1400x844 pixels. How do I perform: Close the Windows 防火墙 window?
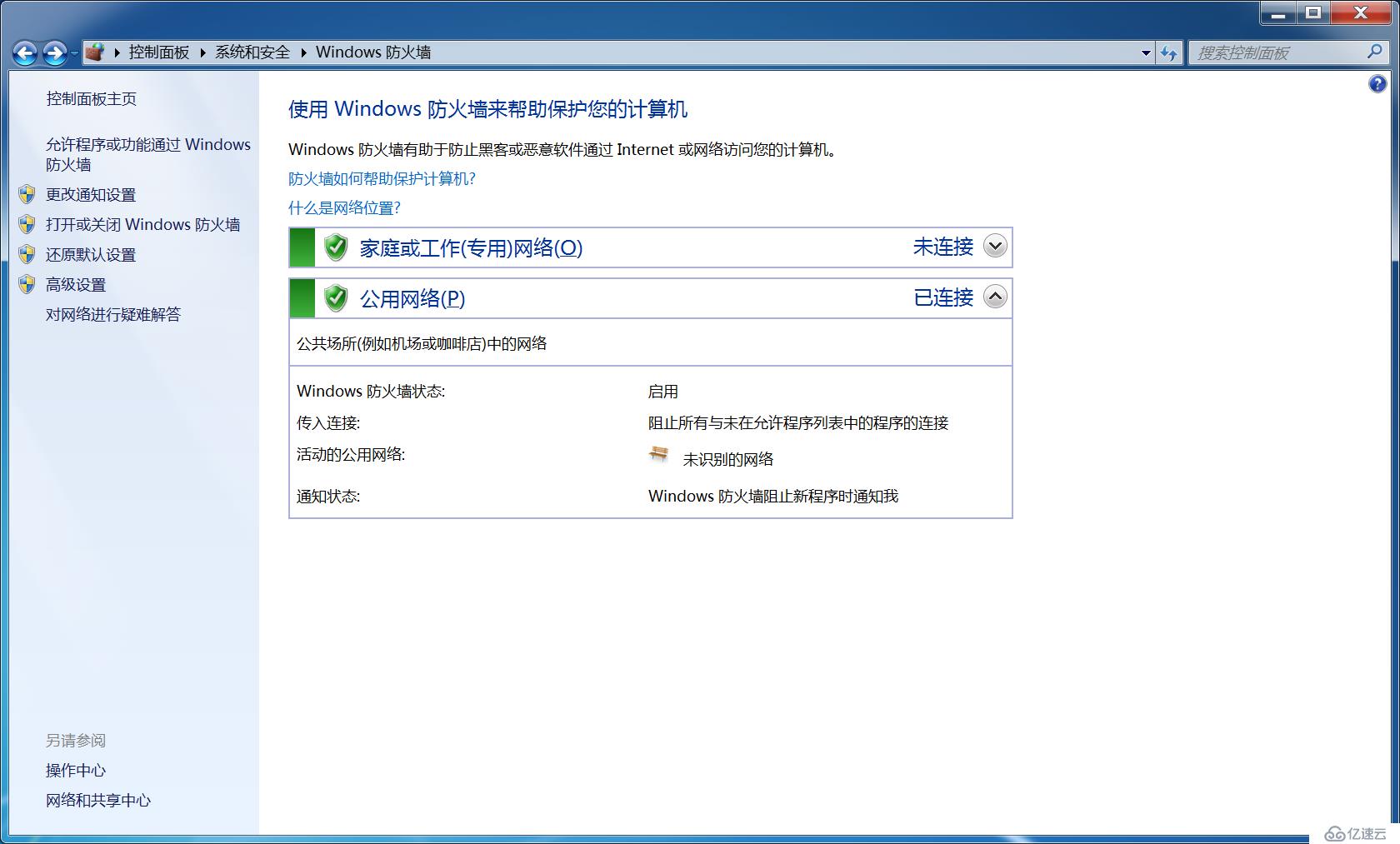[1361, 12]
